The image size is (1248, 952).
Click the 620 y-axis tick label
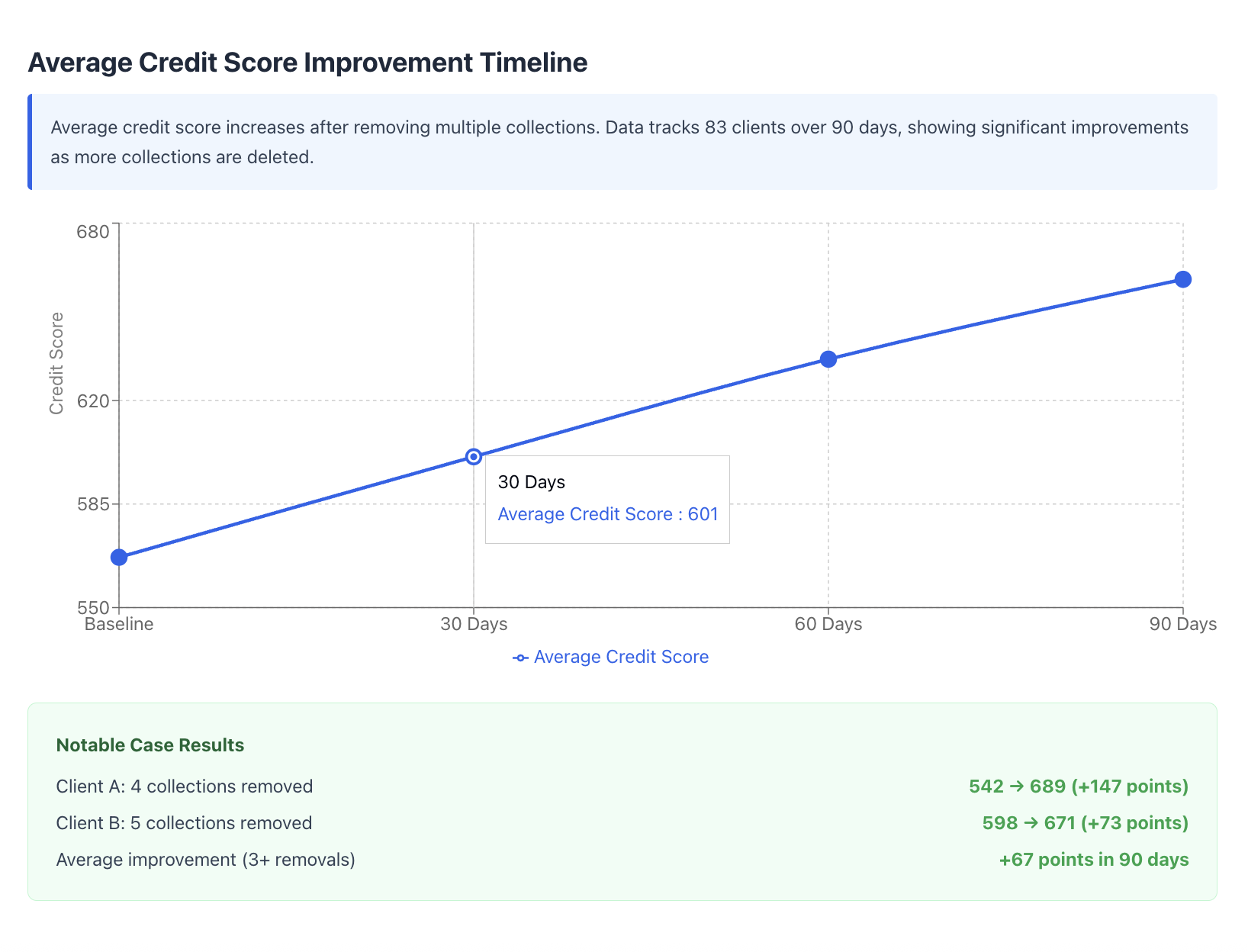(93, 400)
